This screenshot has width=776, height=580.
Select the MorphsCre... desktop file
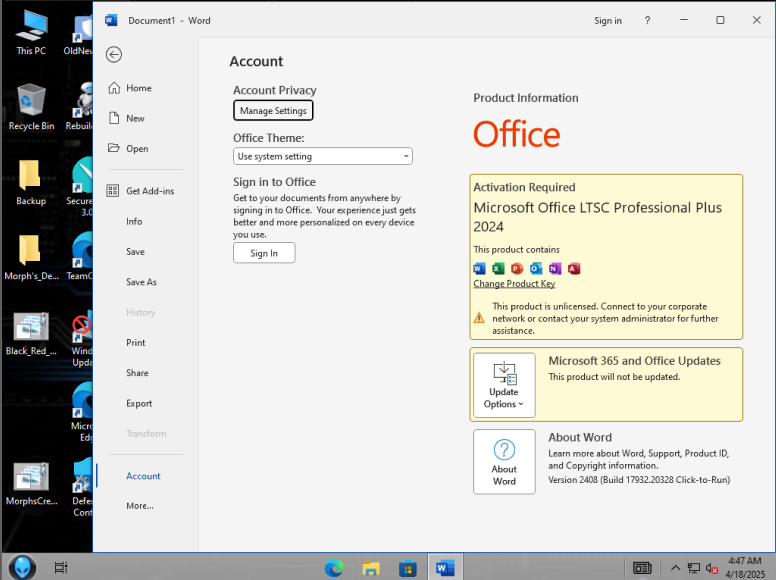point(31,483)
